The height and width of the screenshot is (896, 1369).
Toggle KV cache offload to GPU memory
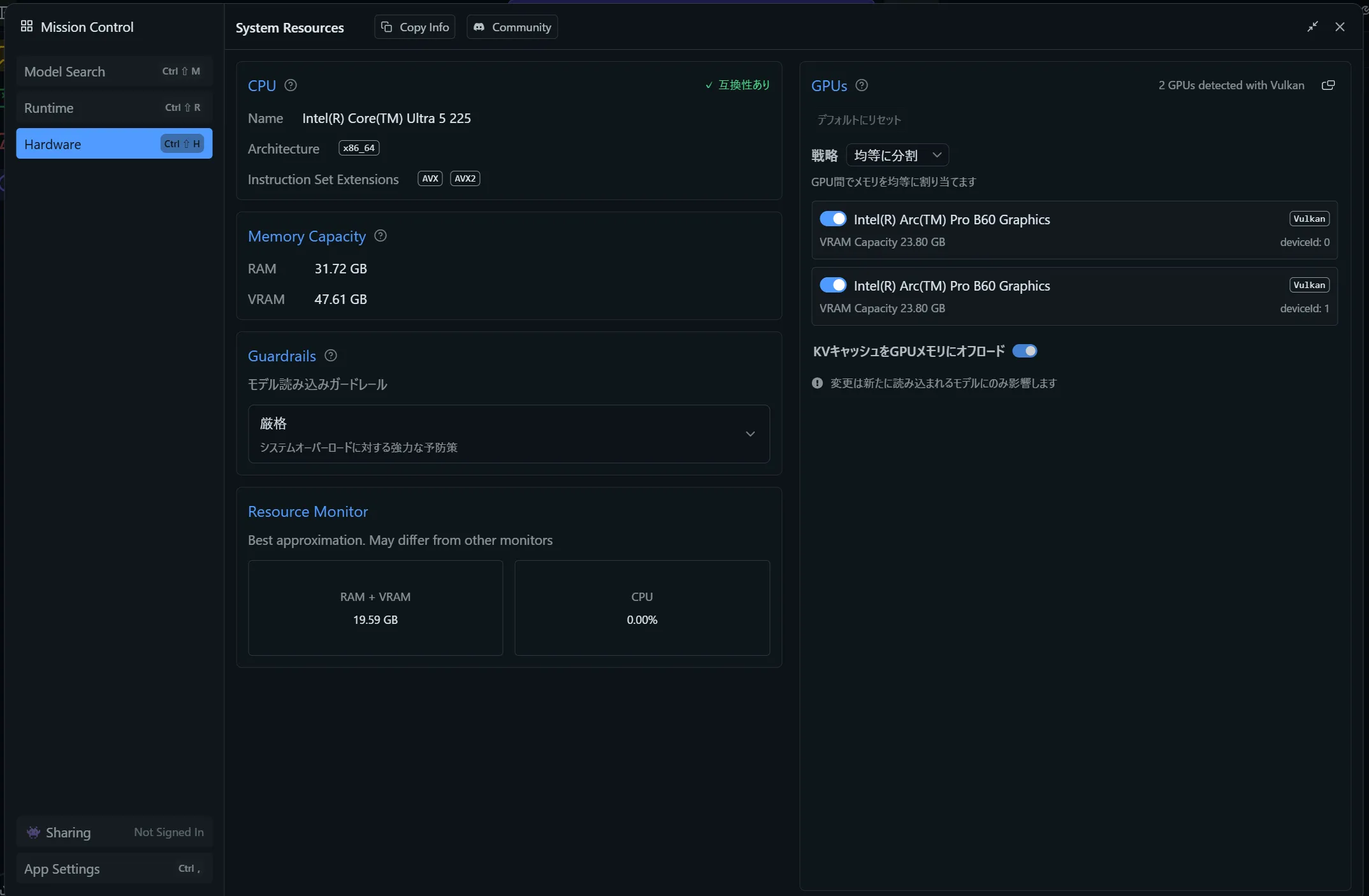[1025, 351]
